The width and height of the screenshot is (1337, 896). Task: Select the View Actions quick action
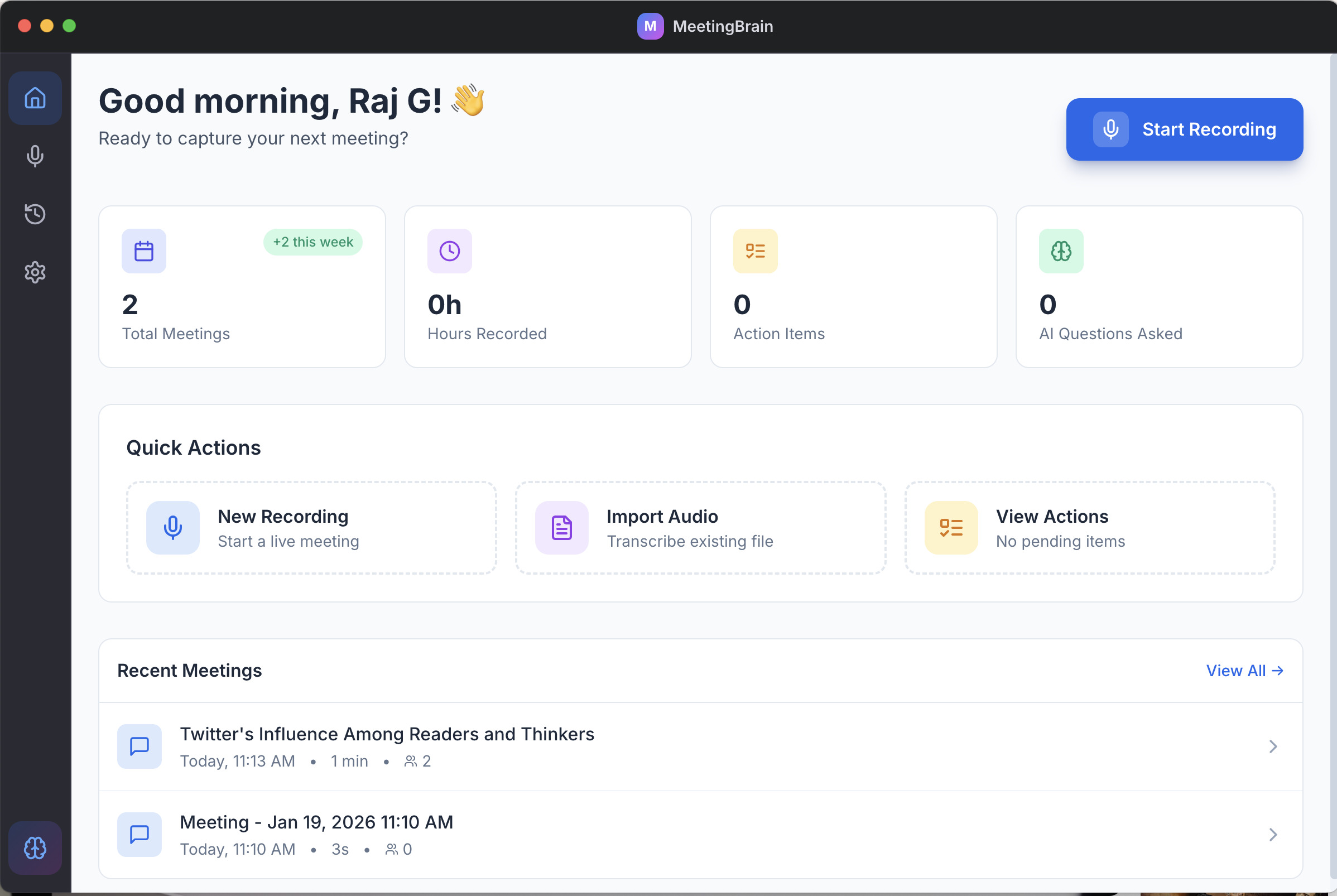1089,527
